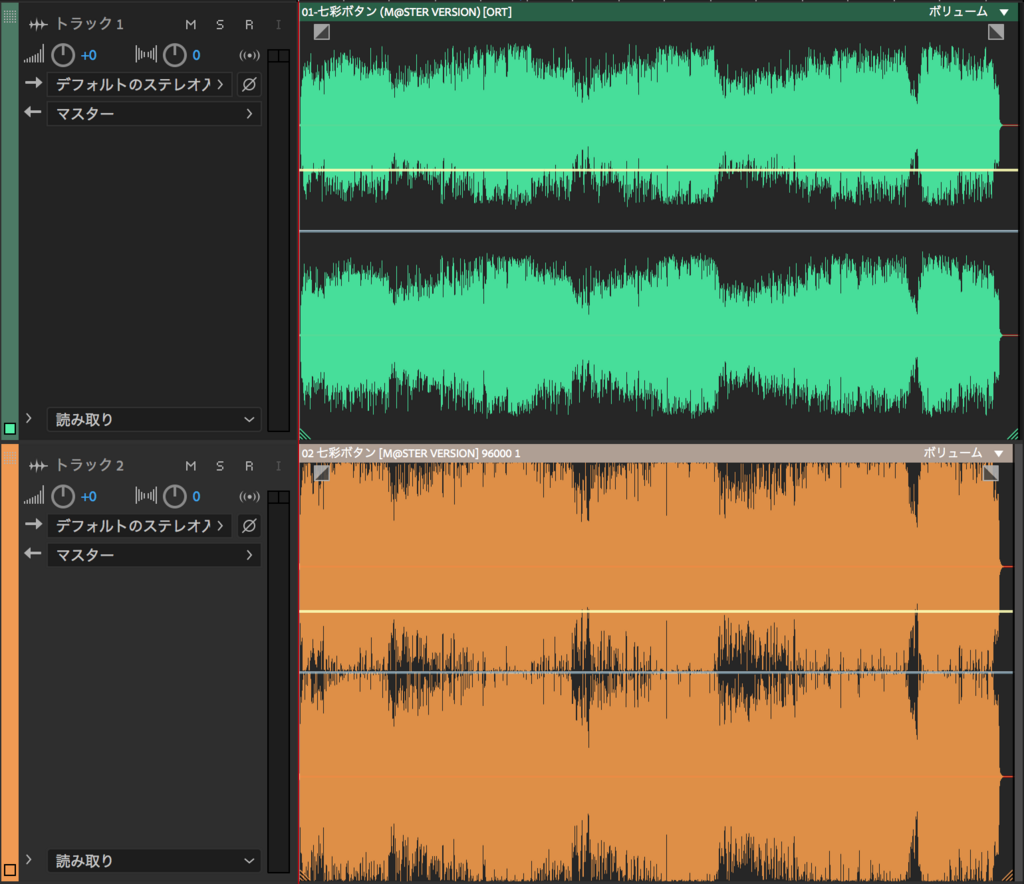Solo Track 1 with the S button
1024x884 pixels.
pos(220,25)
